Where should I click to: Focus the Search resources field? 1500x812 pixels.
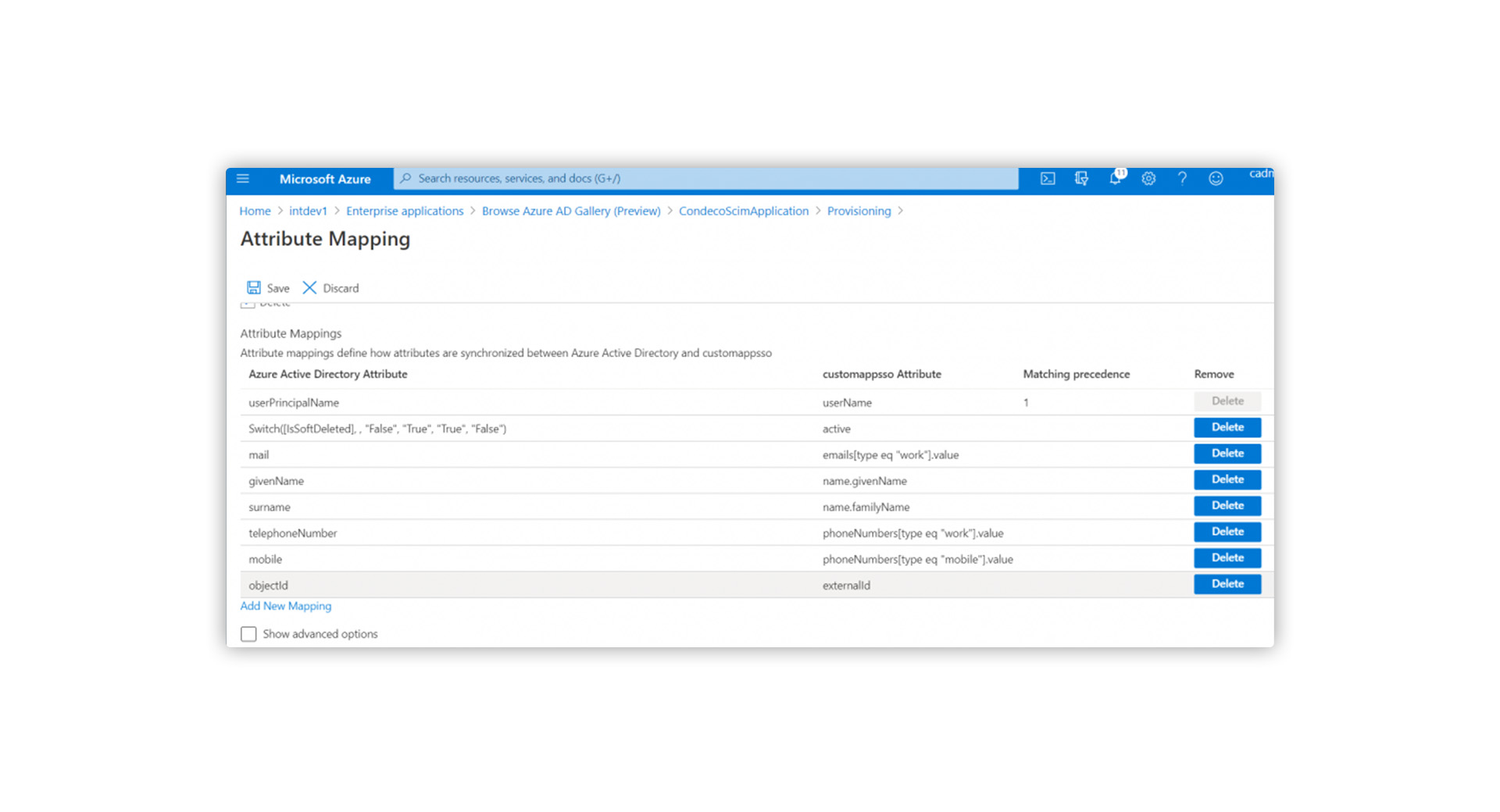pyautogui.click(x=706, y=178)
